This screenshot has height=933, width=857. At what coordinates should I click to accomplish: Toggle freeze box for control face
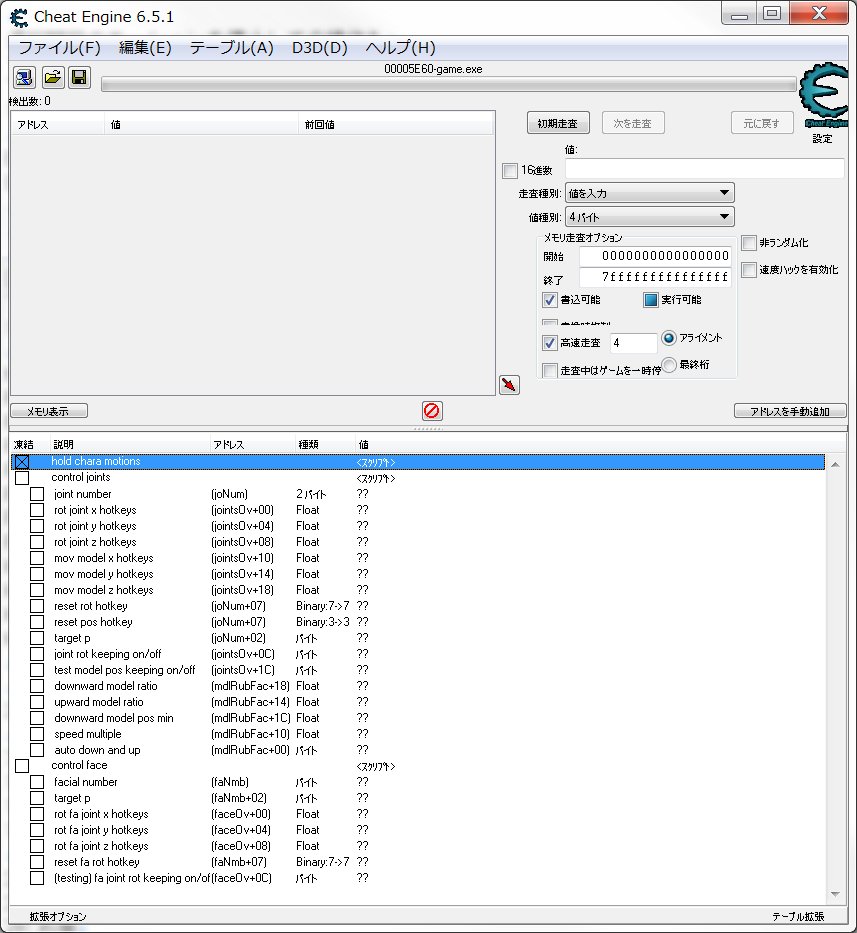click(22, 766)
